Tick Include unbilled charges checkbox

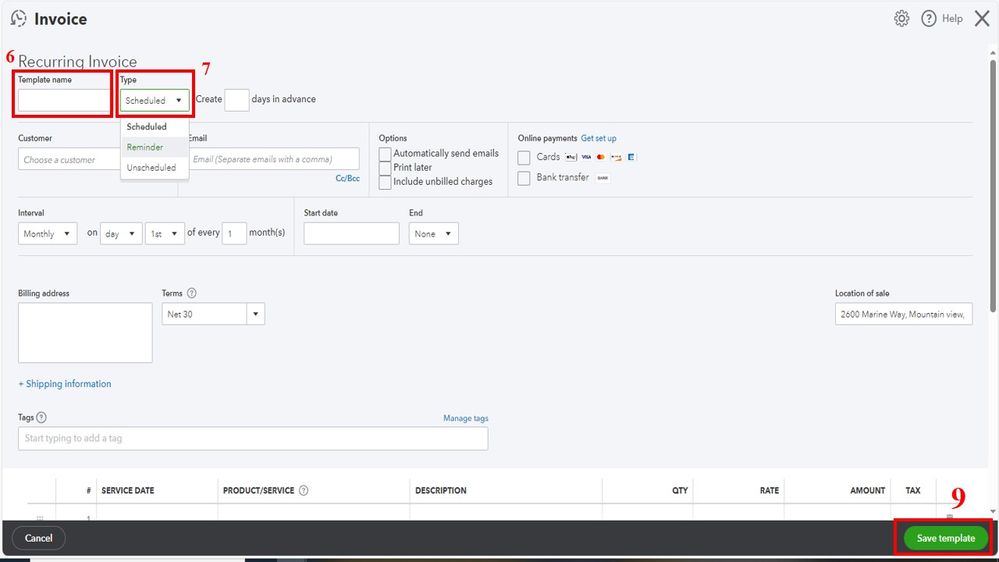tap(385, 182)
